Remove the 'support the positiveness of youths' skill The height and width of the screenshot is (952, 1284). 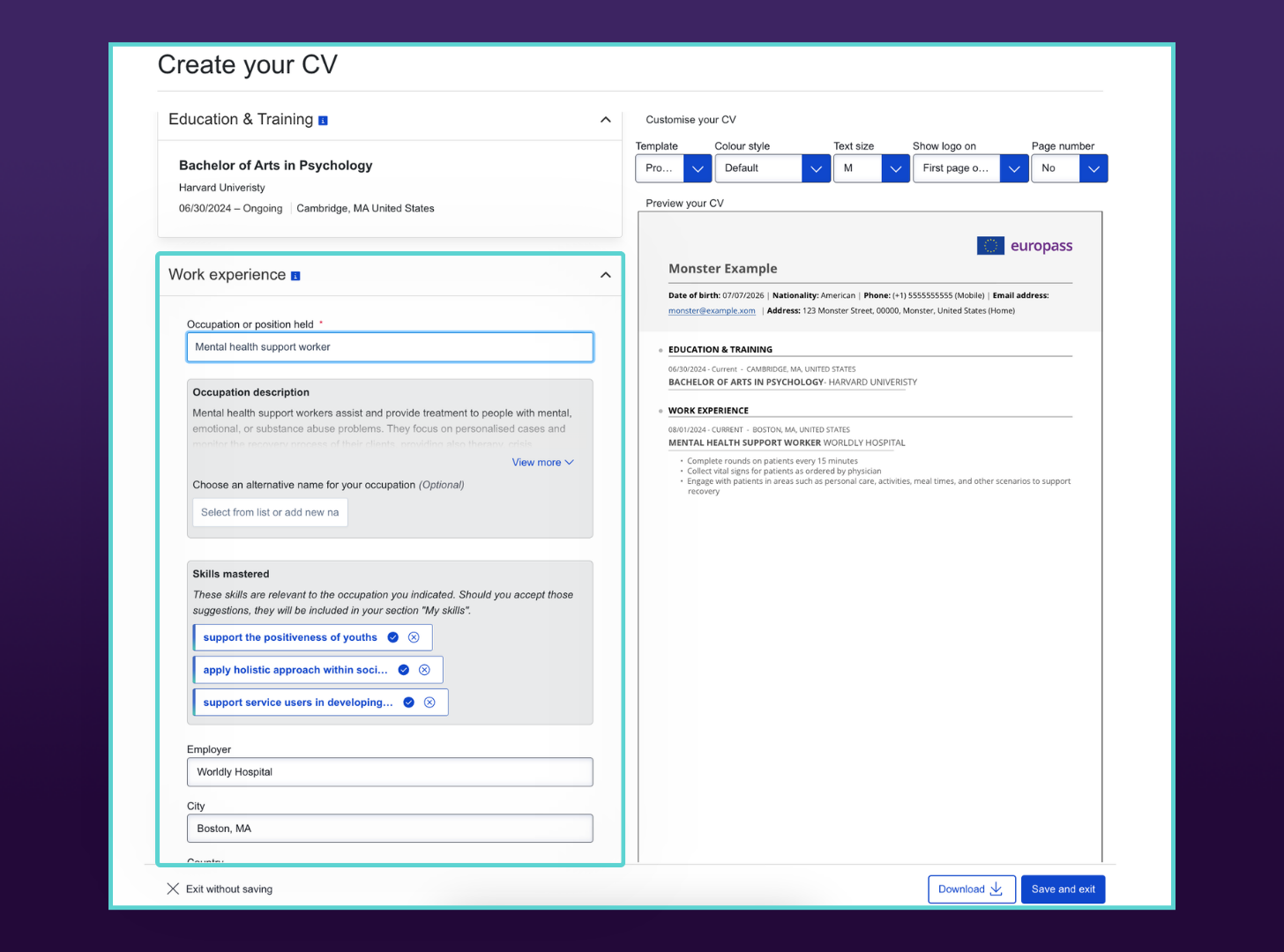coord(414,637)
